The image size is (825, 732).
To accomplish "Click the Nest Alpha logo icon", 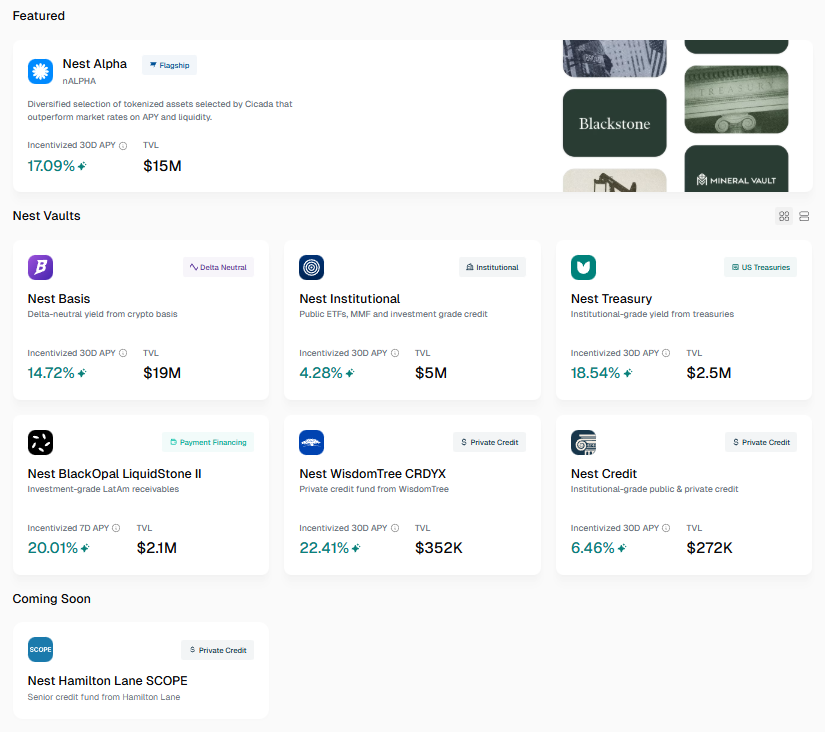I will [x=41, y=72].
